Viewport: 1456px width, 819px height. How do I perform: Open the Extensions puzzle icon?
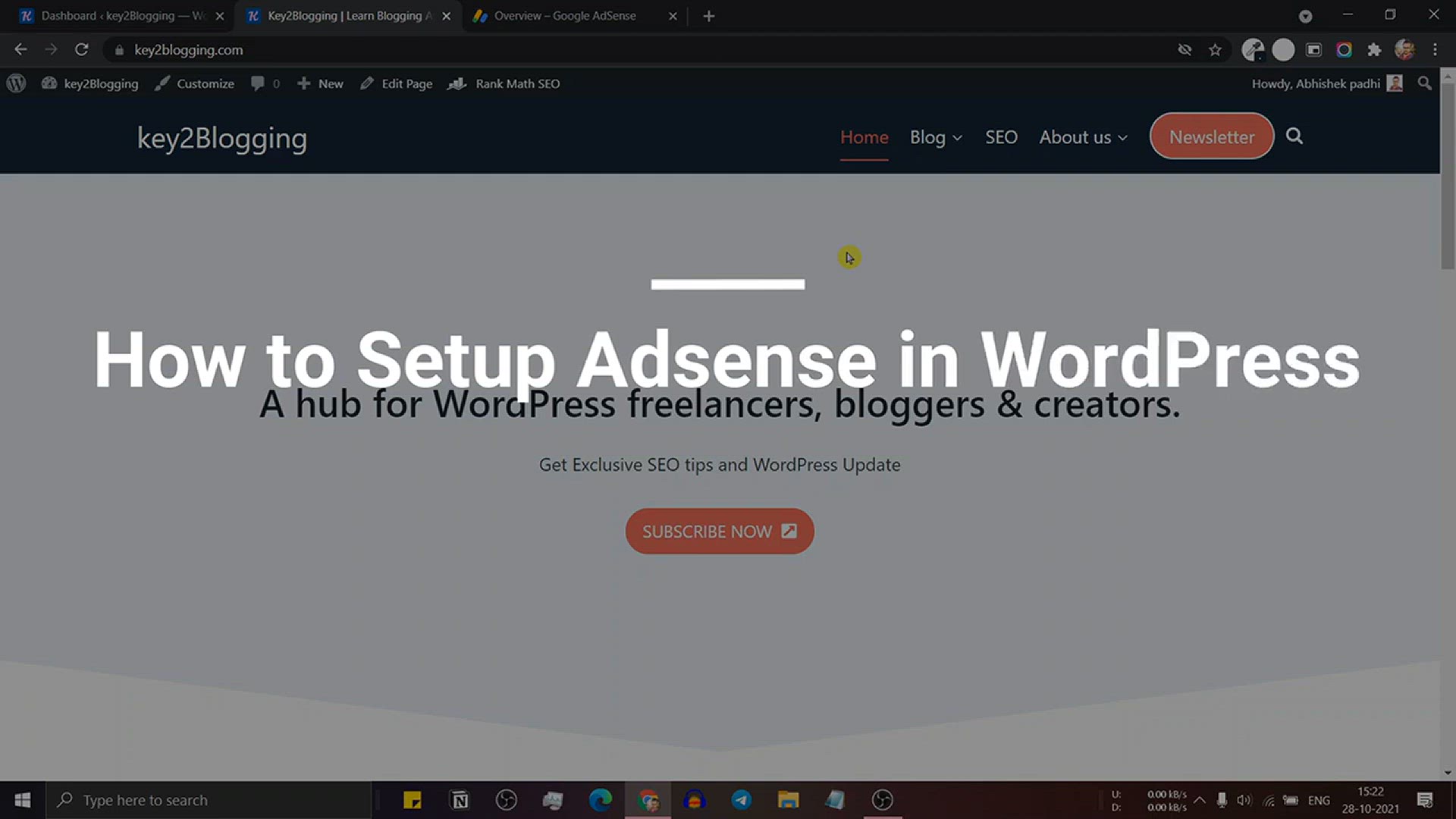coord(1374,50)
